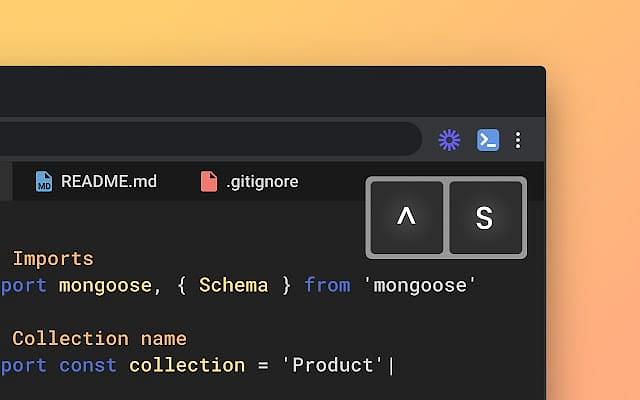640x400 pixels.
Task: Open the blue terminal extension icon
Action: (488, 140)
